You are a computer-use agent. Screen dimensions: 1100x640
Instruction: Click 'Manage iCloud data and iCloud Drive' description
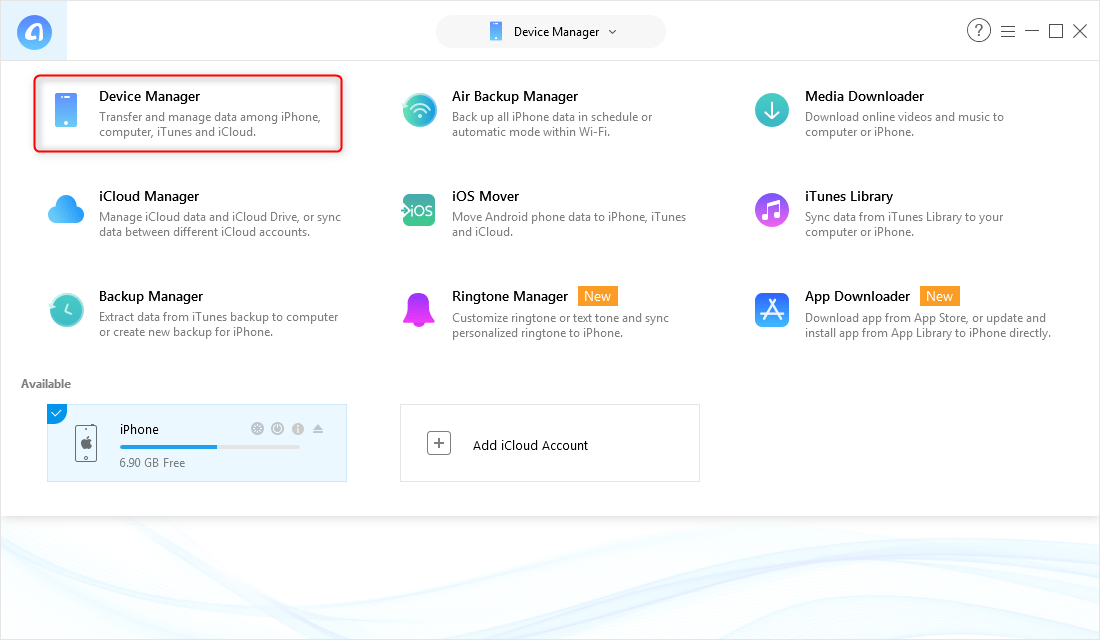coord(220,225)
